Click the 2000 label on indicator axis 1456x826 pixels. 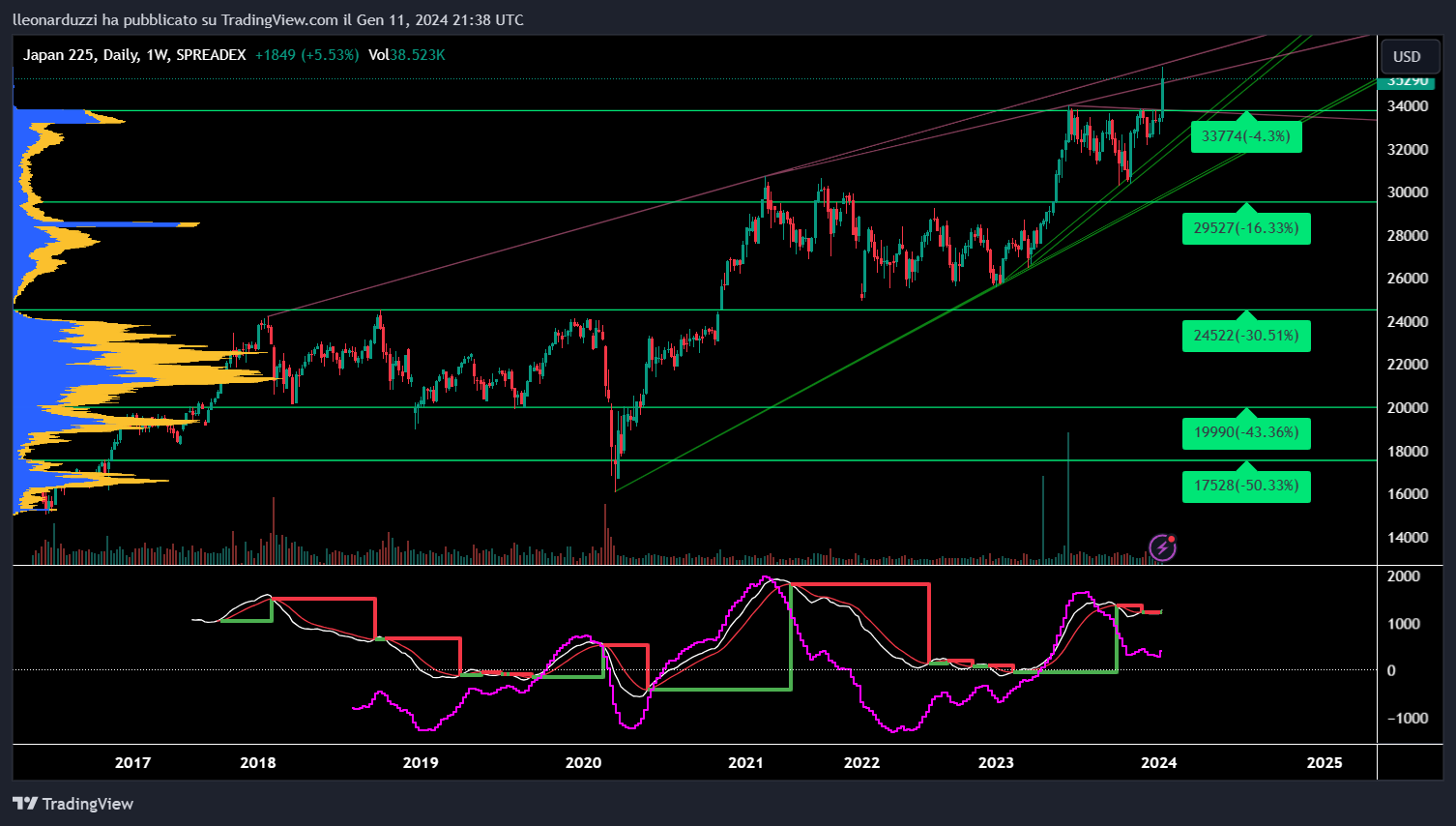pyautogui.click(x=1404, y=576)
